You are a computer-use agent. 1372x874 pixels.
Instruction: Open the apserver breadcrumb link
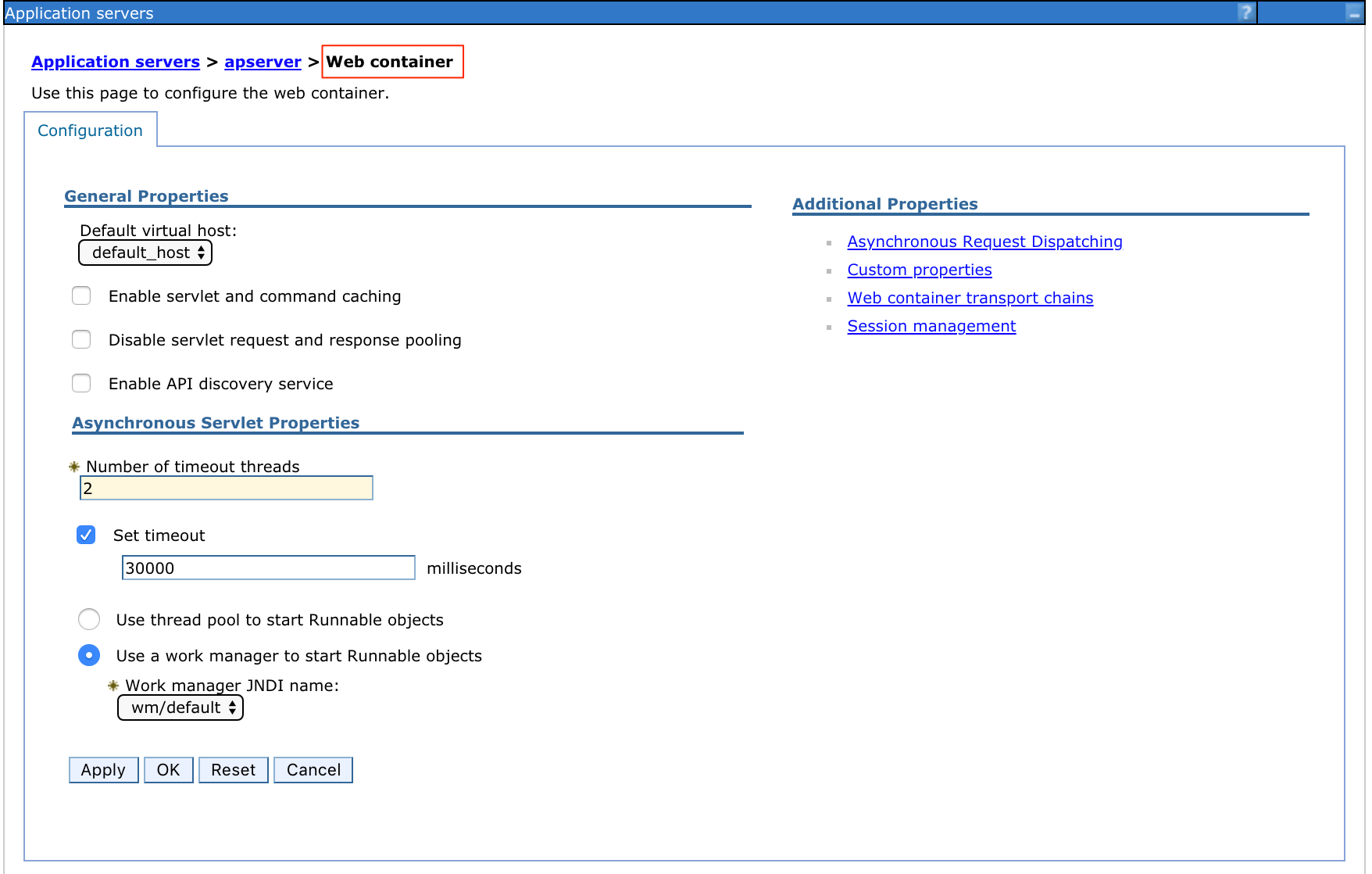click(x=263, y=62)
